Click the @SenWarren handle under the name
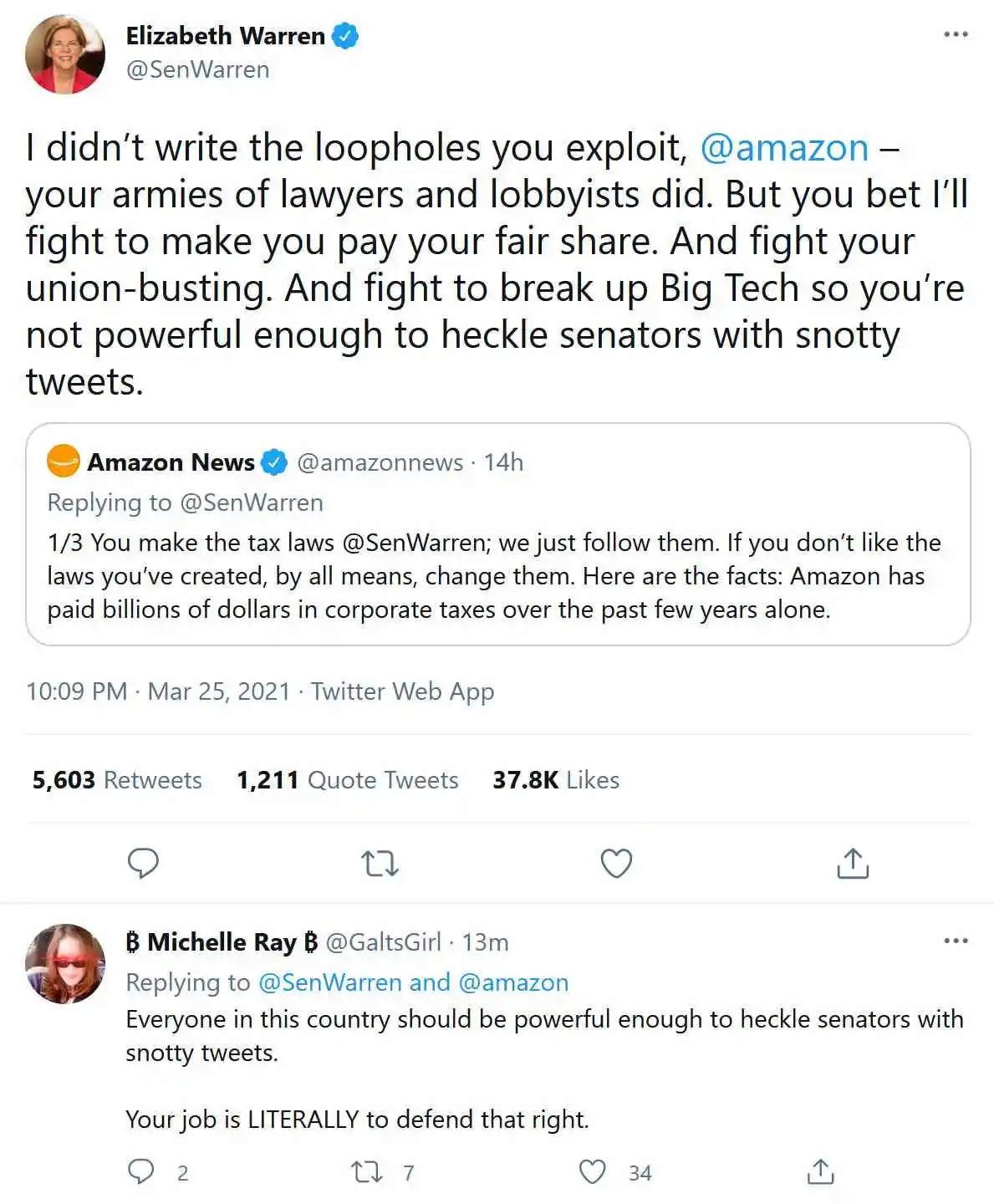The height and width of the screenshot is (1204, 994). (x=197, y=69)
